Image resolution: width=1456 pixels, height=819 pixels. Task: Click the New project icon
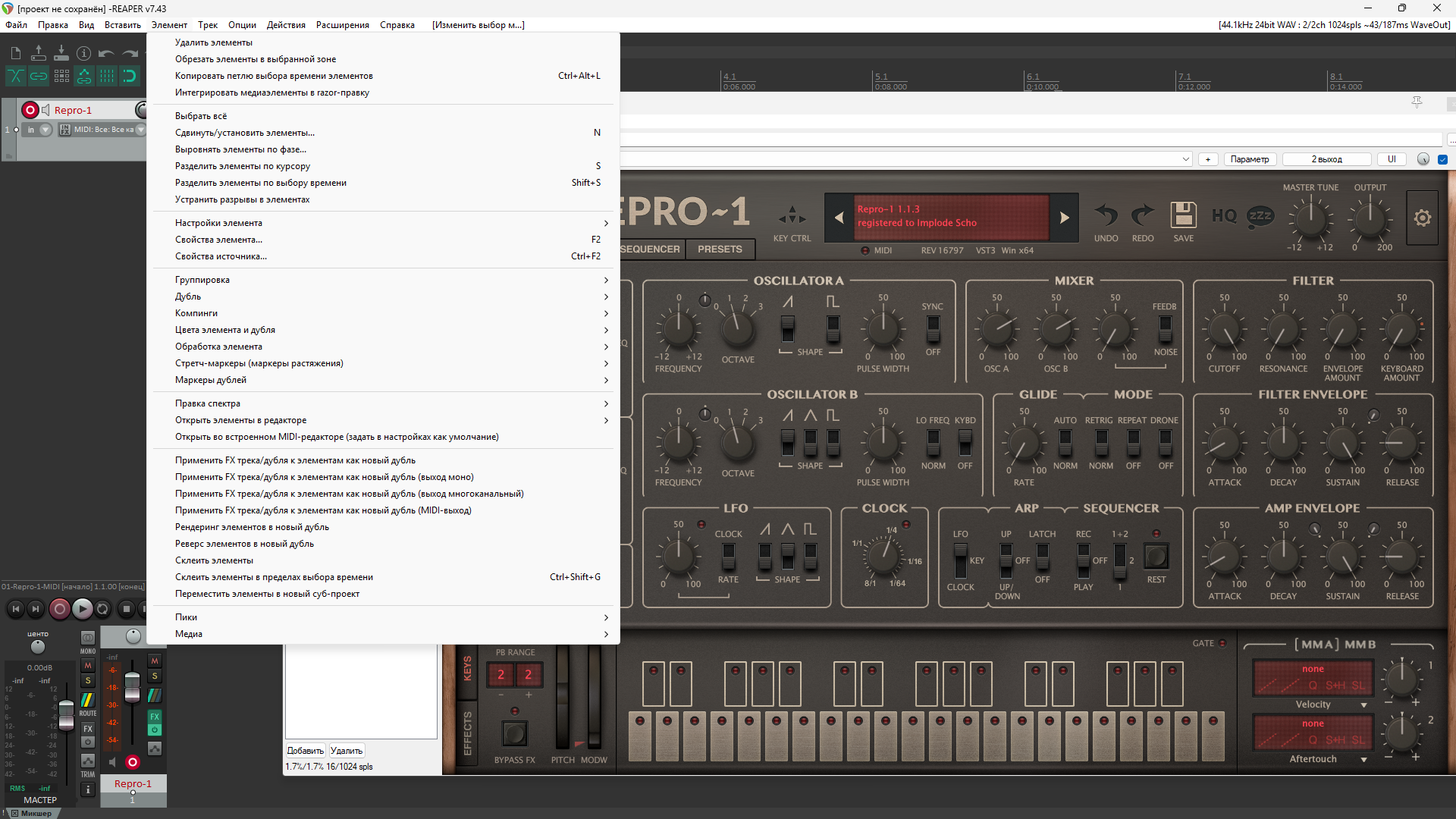[15, 53]
